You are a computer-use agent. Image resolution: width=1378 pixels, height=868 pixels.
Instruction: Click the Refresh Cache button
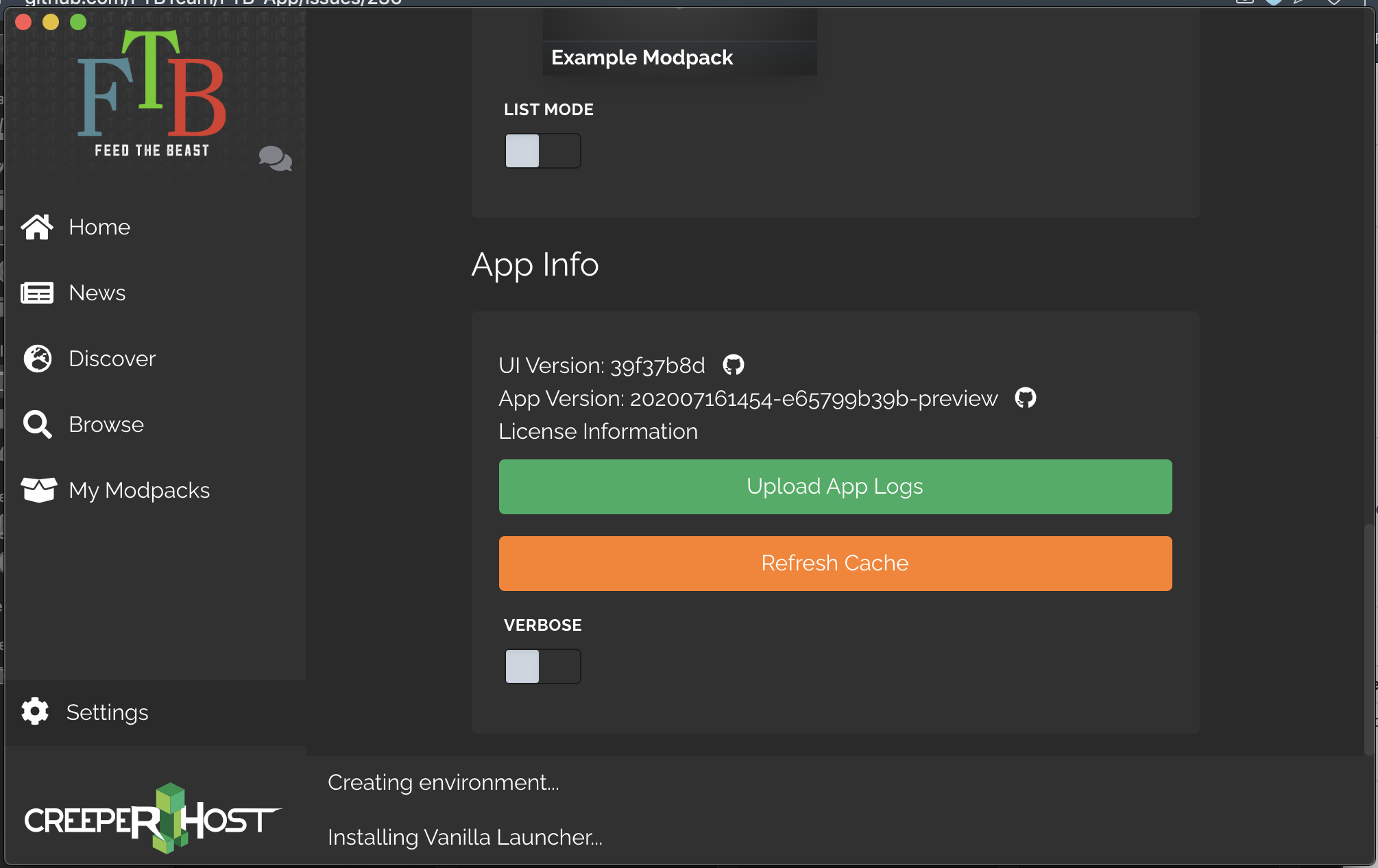(x=835, y=564)
